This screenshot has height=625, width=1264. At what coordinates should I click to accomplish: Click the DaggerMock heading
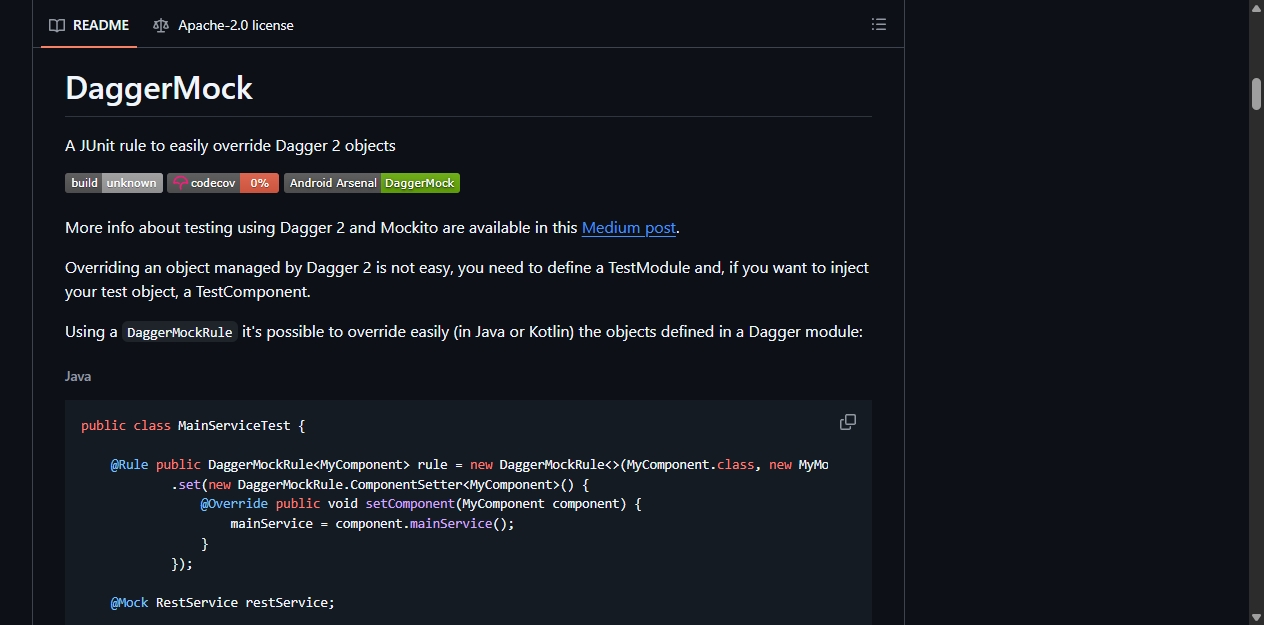click(159, 88)
